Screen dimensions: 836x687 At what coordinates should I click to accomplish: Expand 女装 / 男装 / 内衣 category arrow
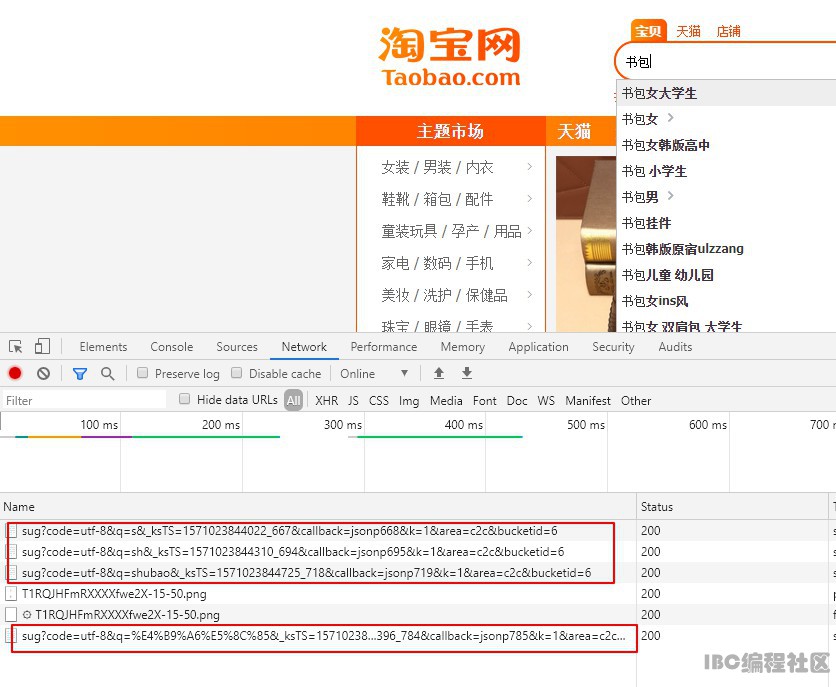529,167
